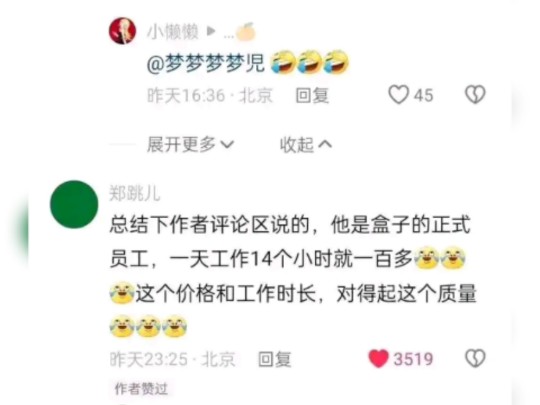Open 小懒懒 username link

[x=173, y=32]
